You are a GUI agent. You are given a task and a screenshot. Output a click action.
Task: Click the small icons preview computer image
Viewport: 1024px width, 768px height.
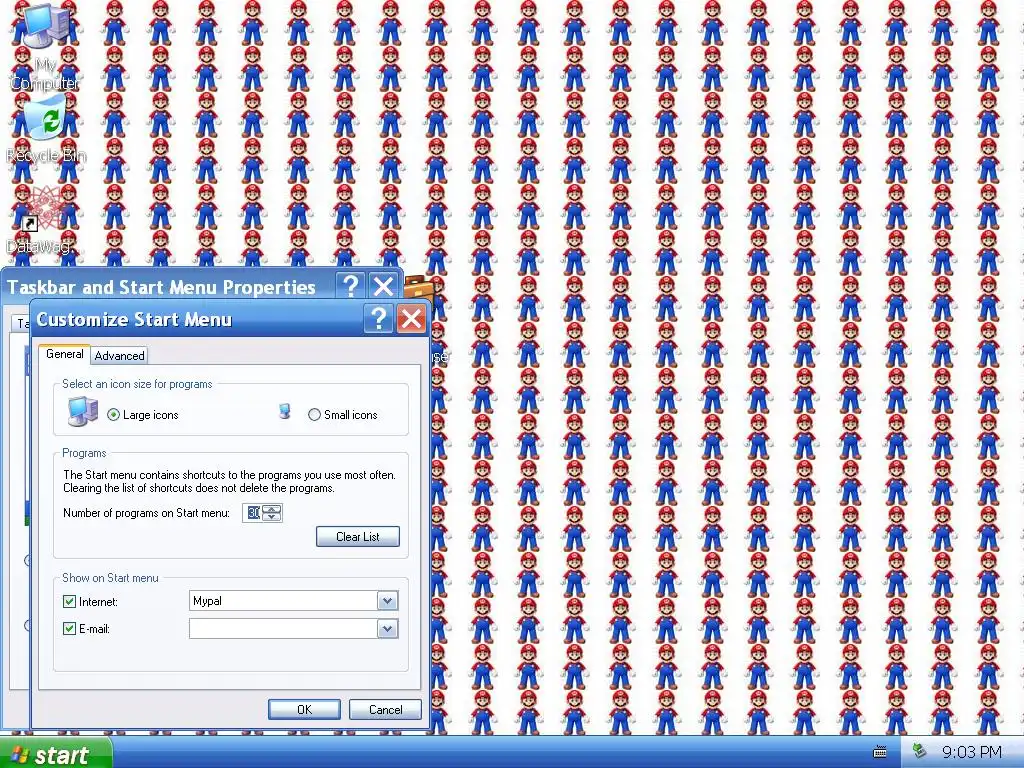[x=285, y=411]
